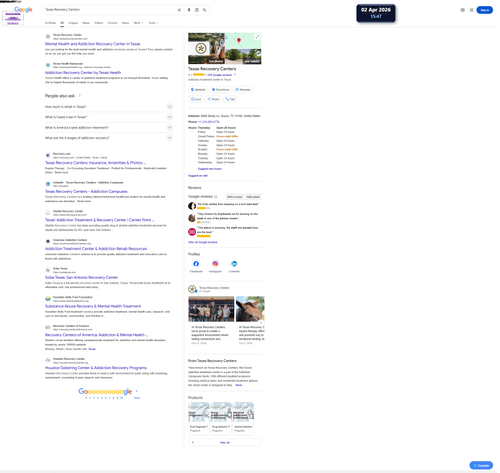
Task: Click View all products button
Action: pos(225,442)
